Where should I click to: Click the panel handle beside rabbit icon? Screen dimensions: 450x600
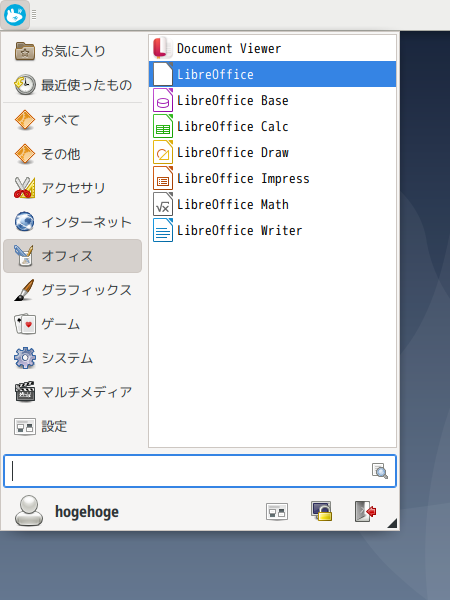tap(34, 15)
